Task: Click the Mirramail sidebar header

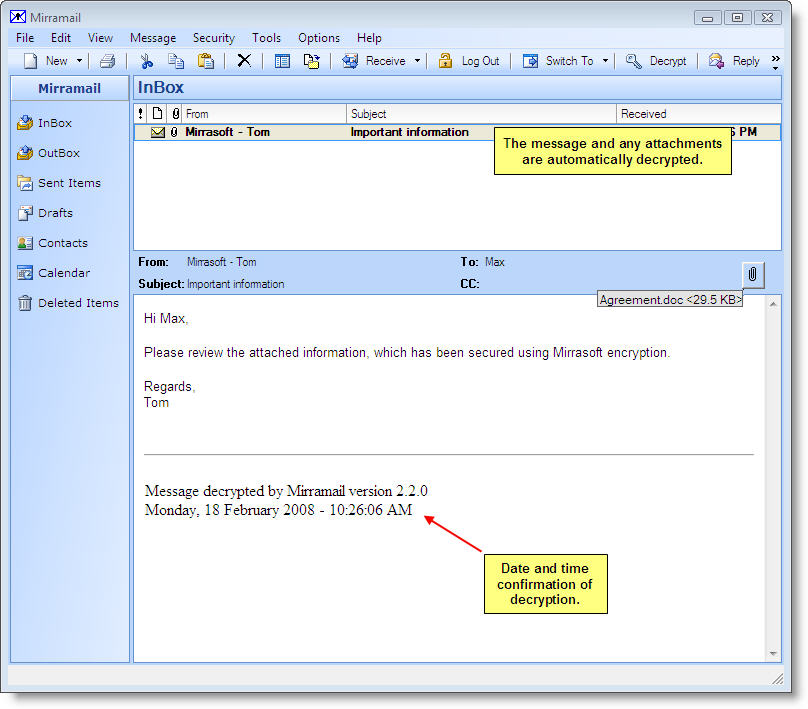Action: pyautogui.click(x=70, y=88)
